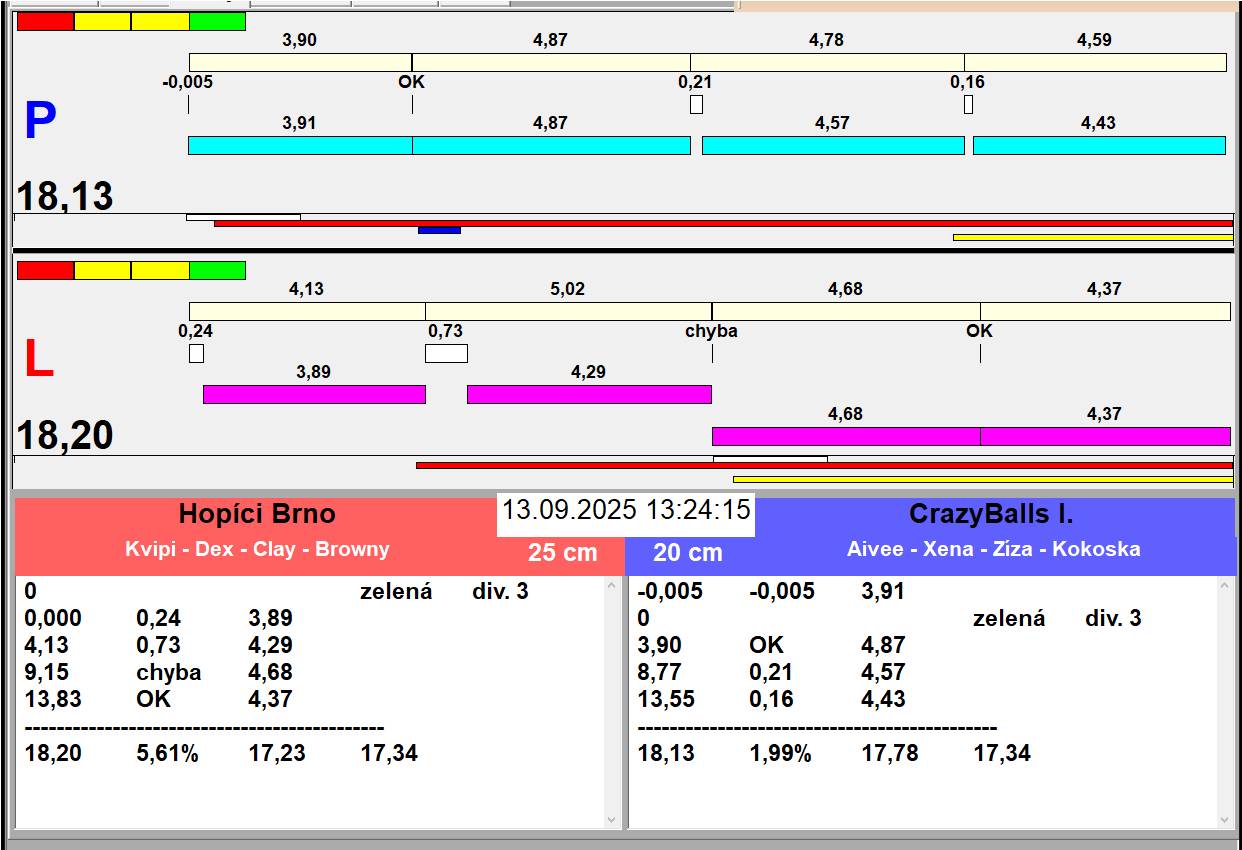Click the red start light in lane L
Viewport: 1242px width, 850px height.
coord(46,270)
